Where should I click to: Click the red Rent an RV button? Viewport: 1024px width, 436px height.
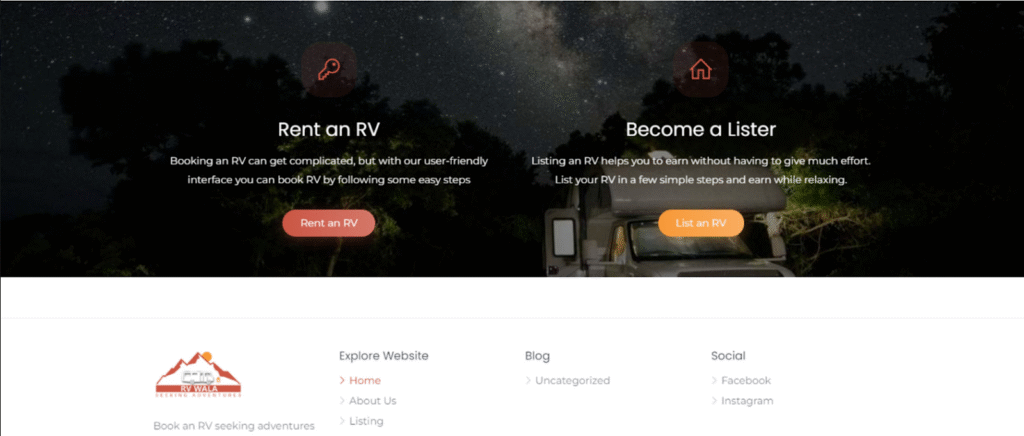pos(328,223)
